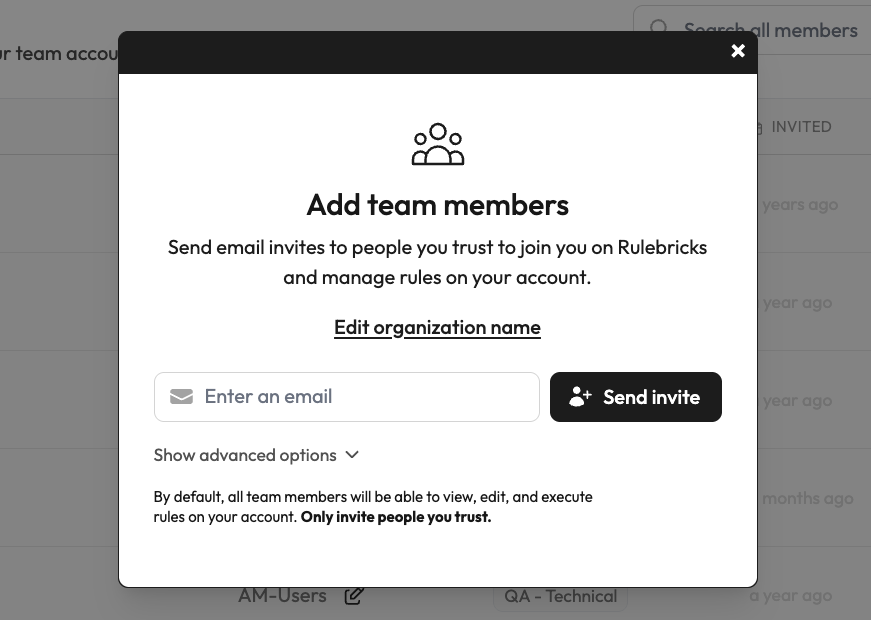The height and width of the screenshot is (620, 871).
Task: Click the group-of-people icon above Add team members
Action: pos(437,143)
